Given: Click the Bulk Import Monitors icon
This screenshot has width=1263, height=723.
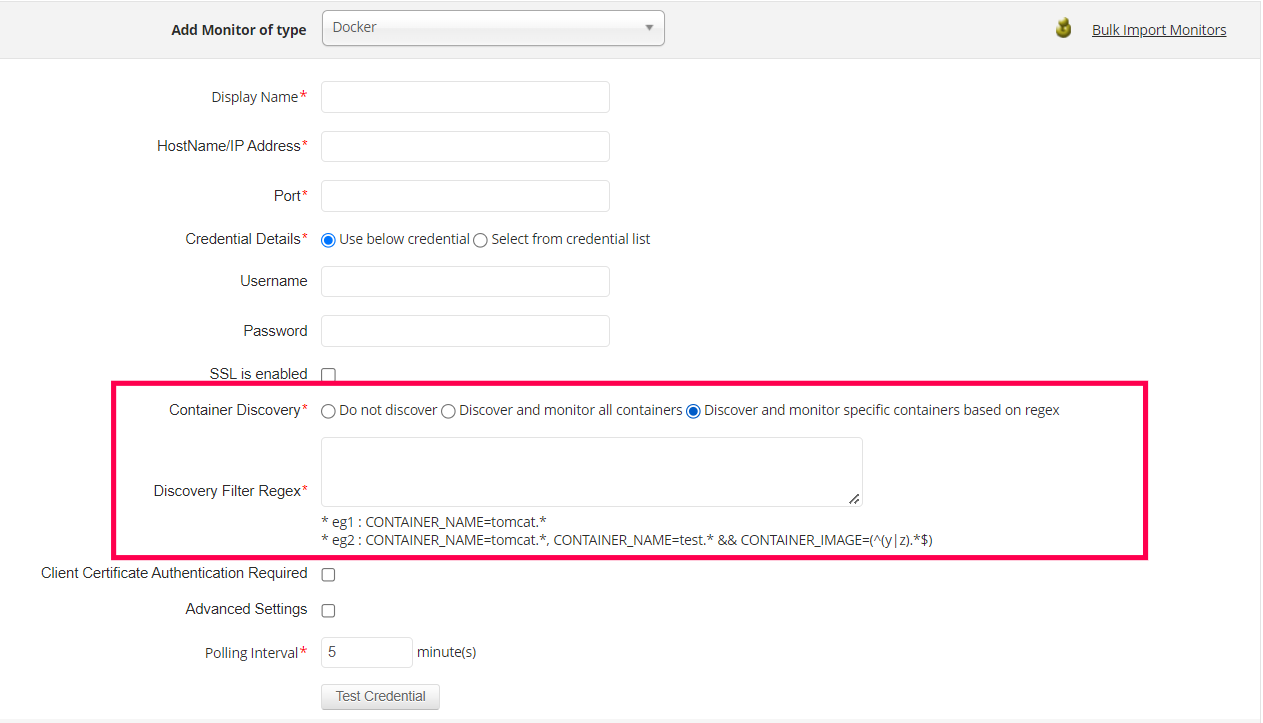Looking at the screenshot, I should (1063, 28).
